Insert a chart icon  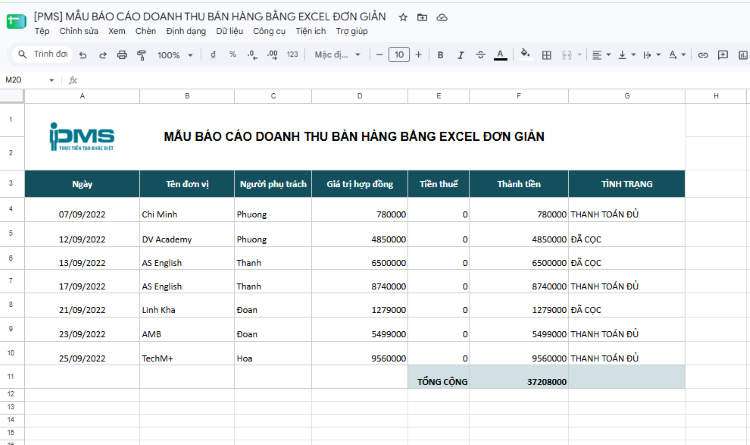pyautogui.click(x=743, y=55)
